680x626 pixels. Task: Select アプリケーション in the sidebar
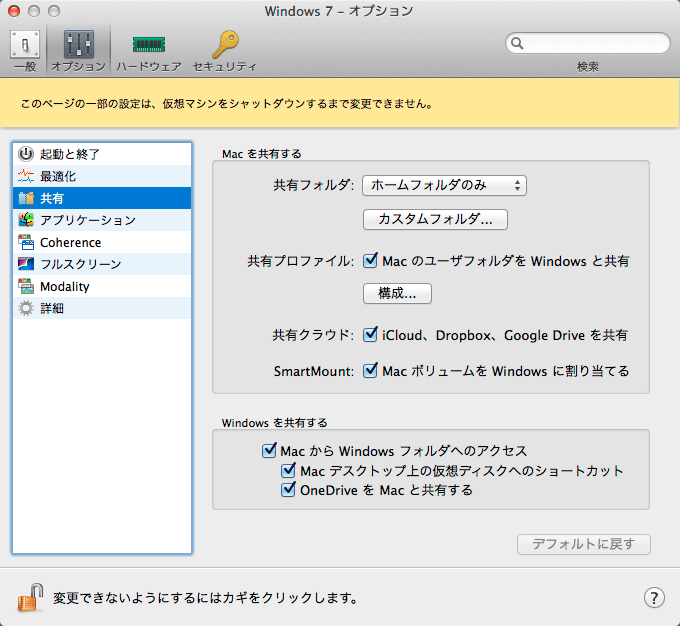(x=102, y=220)
